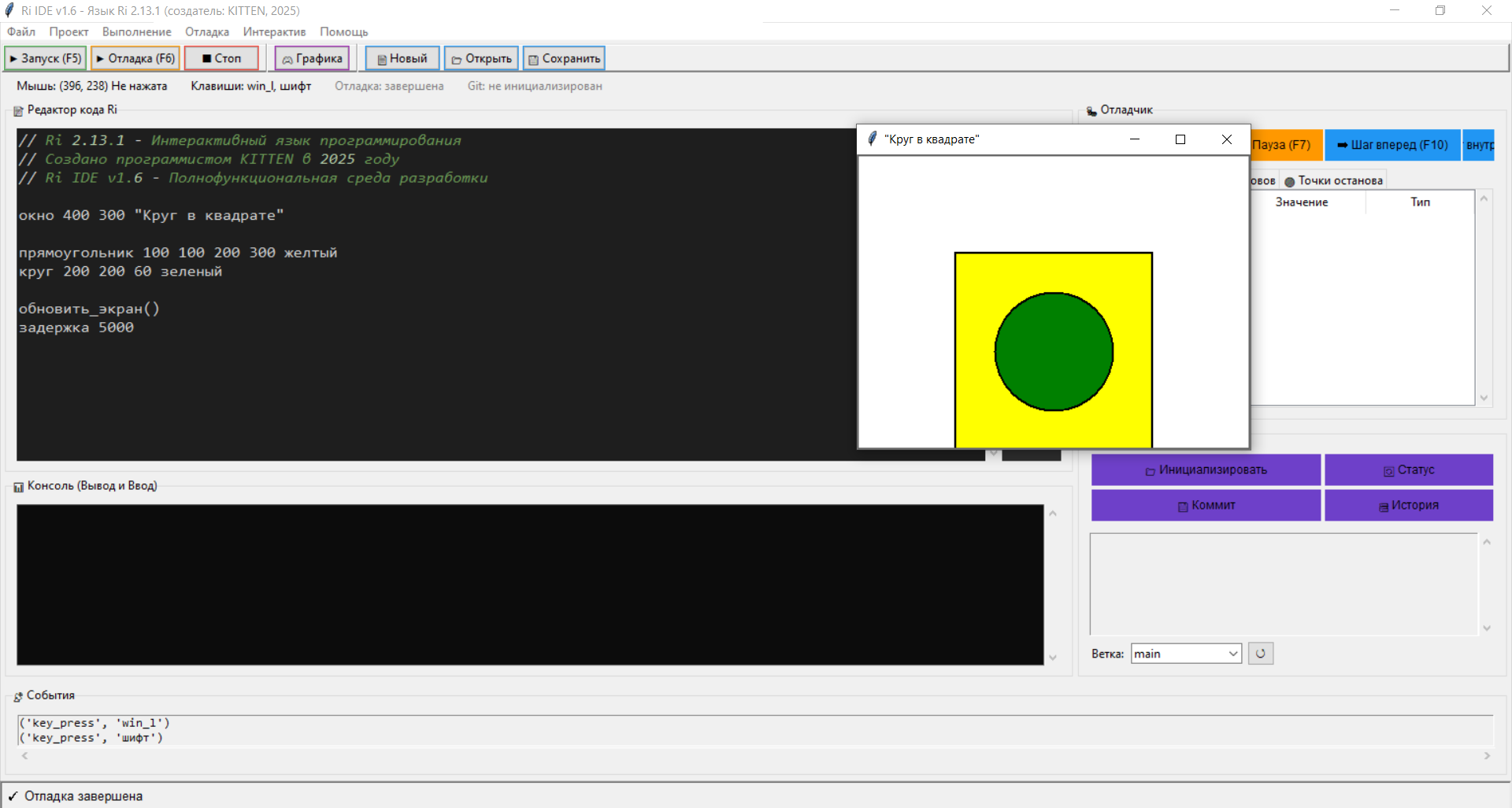Create a new file with Новый

point(402,58)
